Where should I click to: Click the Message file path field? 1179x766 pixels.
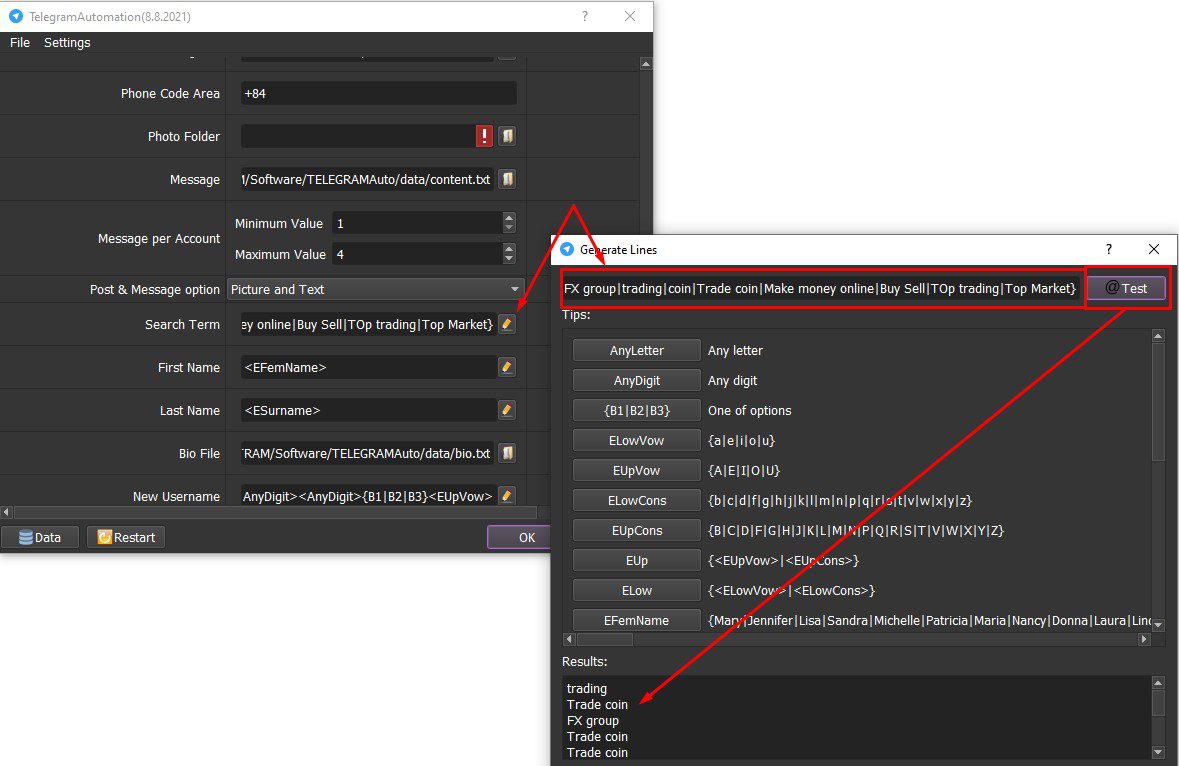coord(367,179)
